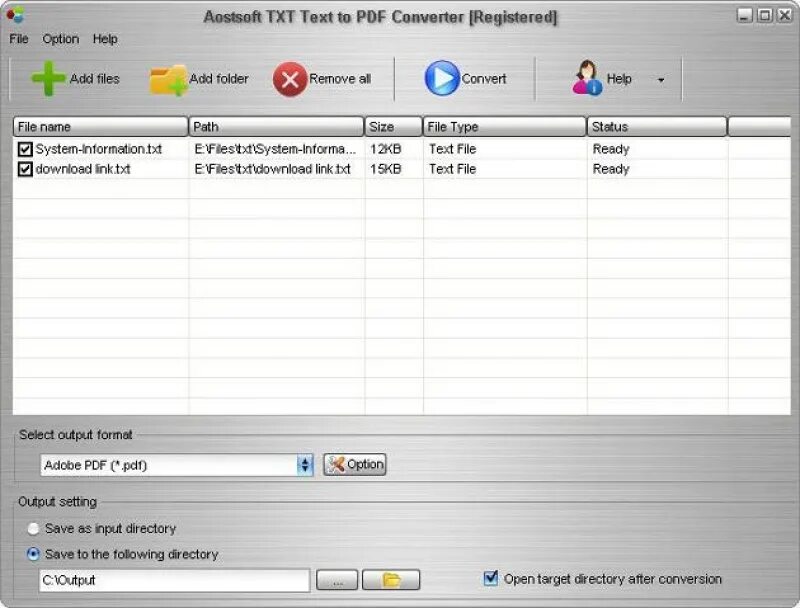Click Ready status of download link.txt row

click(x=611, y=169)
